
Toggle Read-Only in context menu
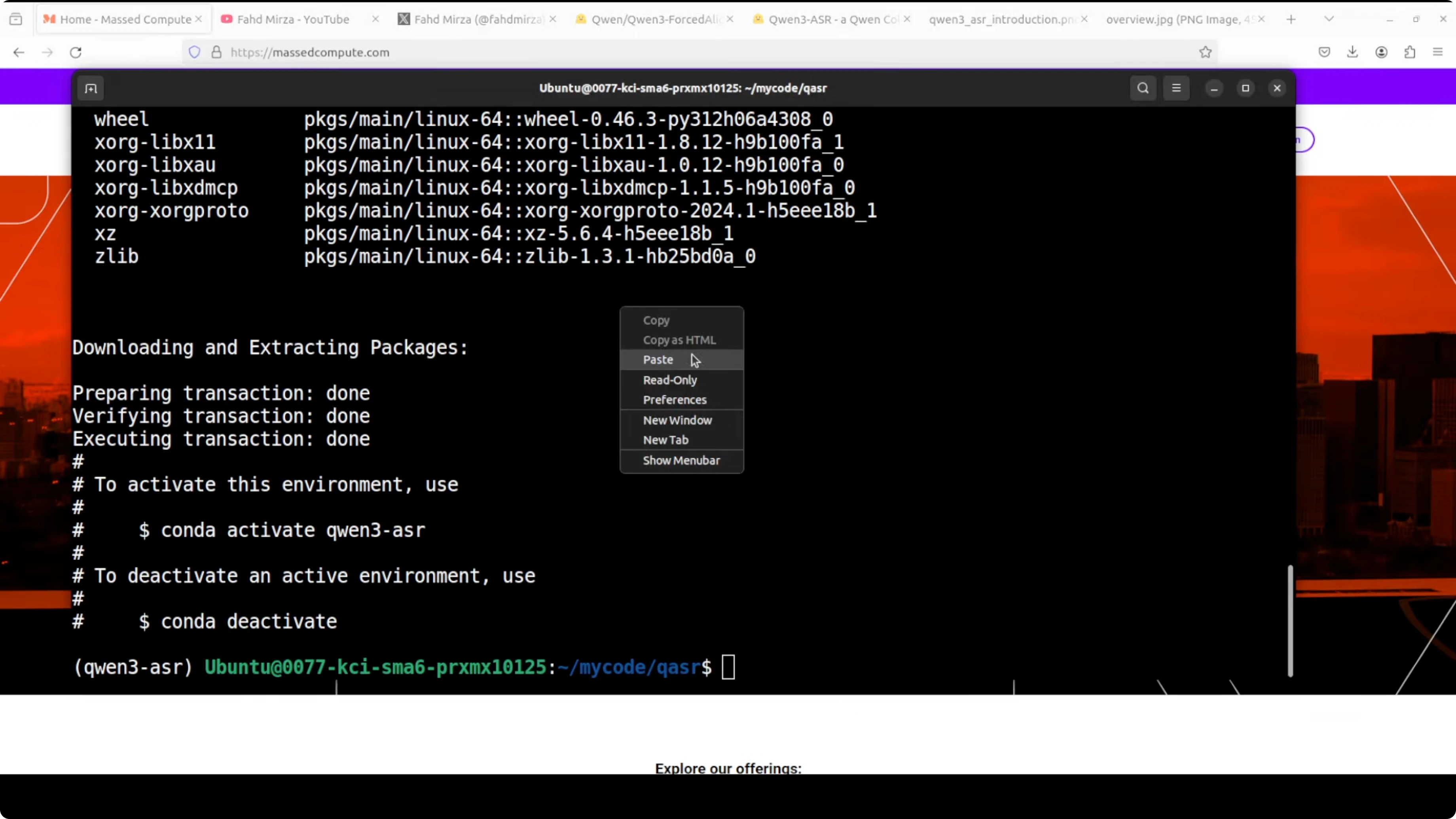coord(670,380)
